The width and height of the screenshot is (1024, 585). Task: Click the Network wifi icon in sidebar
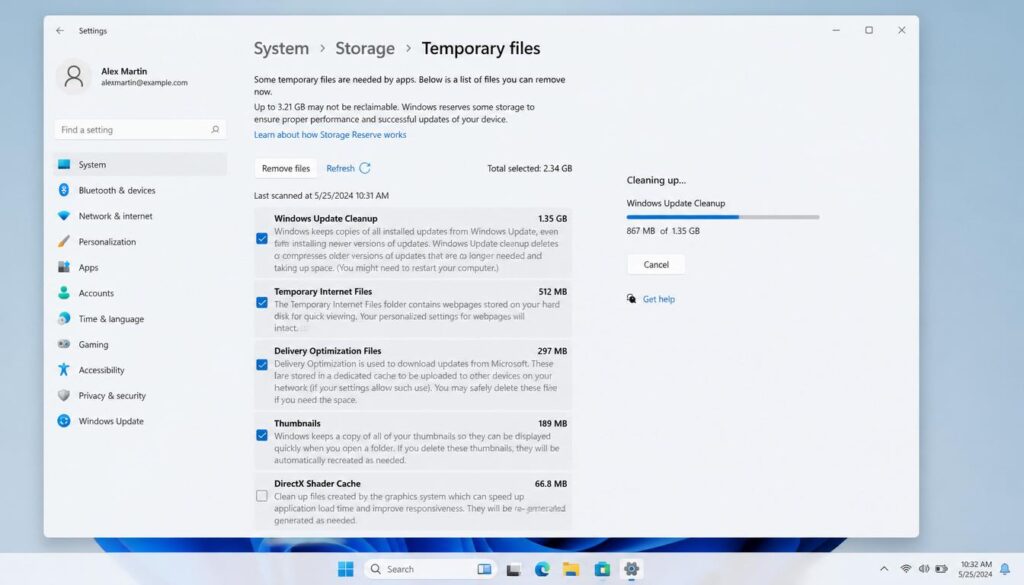tap(63, 215)
